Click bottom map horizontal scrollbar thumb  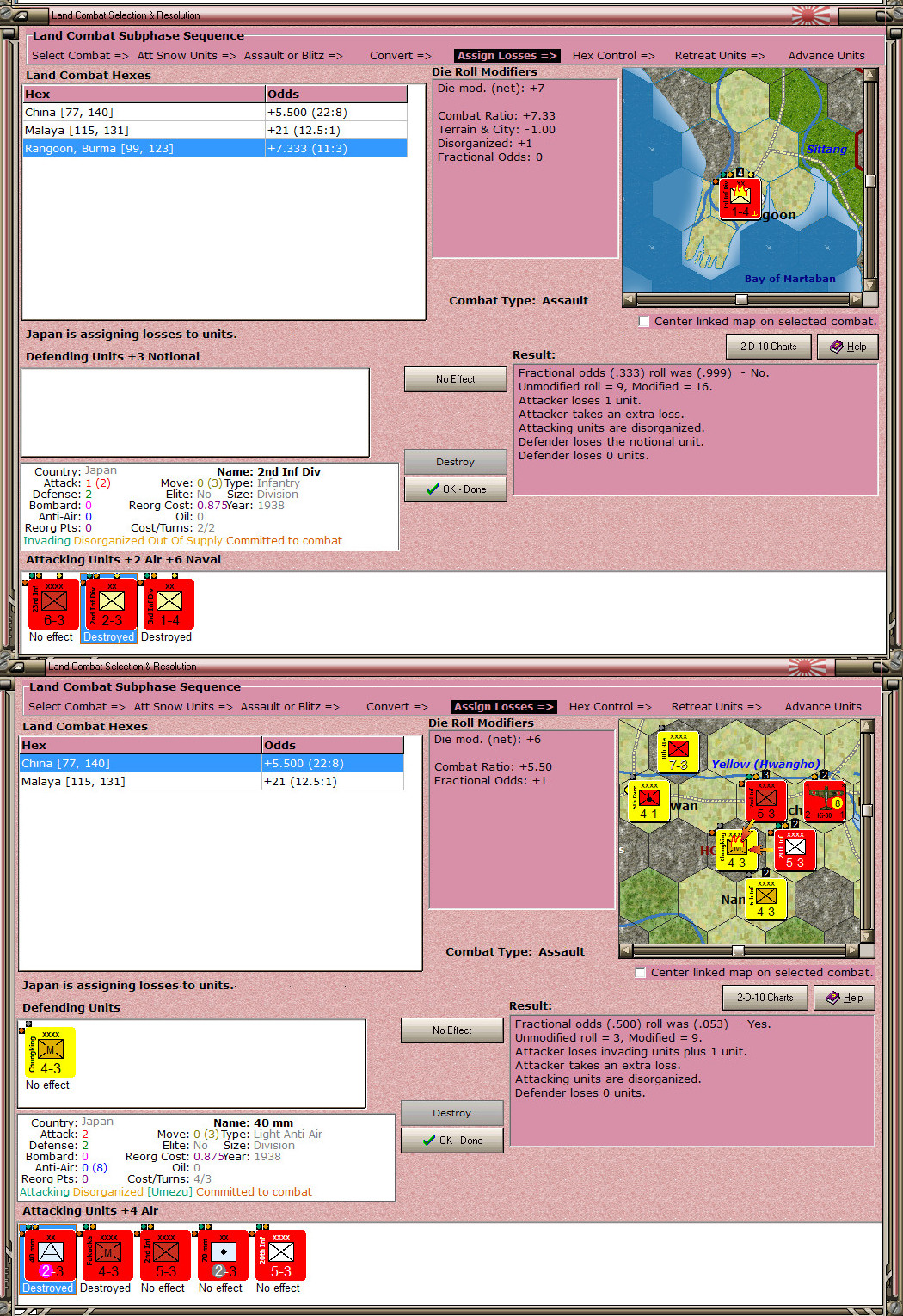pyautogui.click(x=738, y=951)
